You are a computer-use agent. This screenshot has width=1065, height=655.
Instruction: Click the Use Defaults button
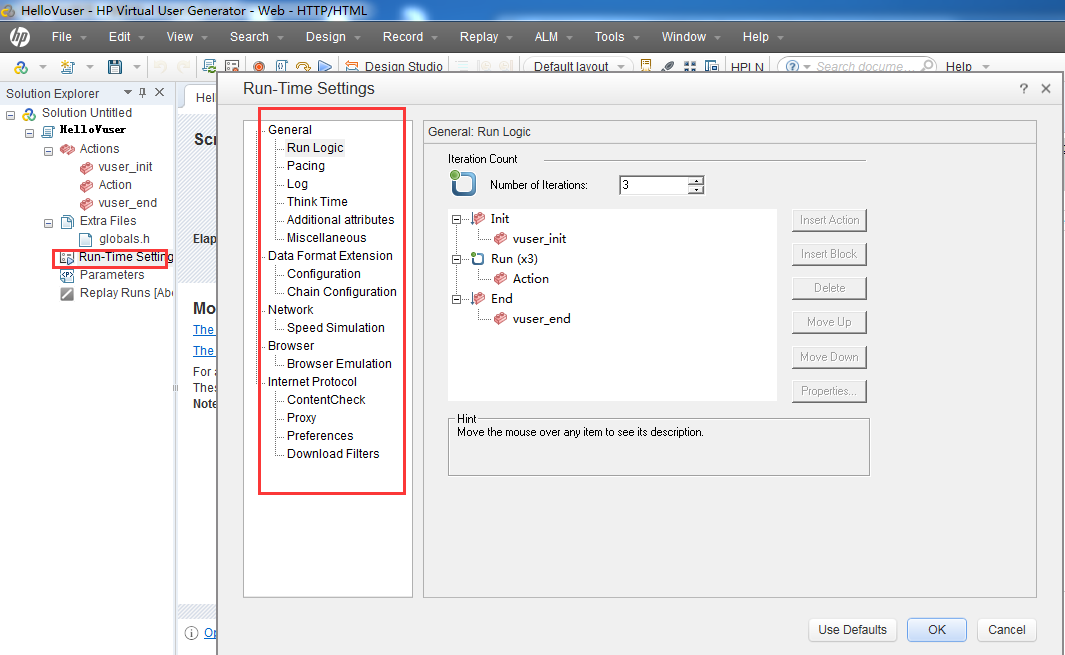pos(852,630)
